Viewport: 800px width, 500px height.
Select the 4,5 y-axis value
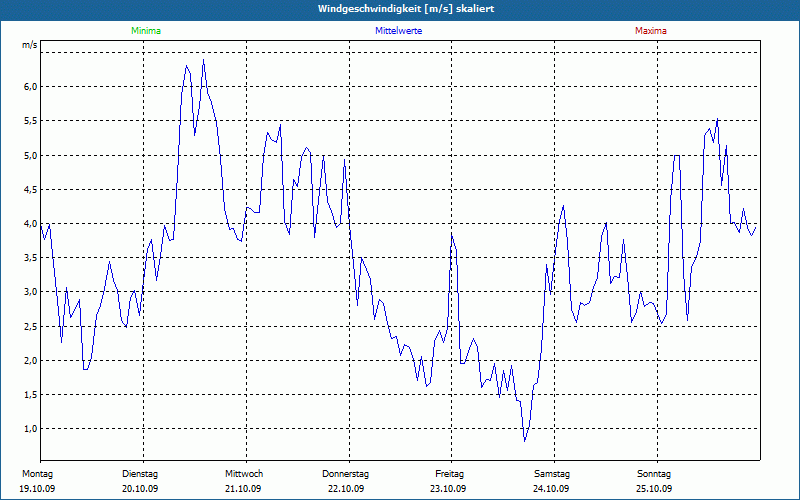[x=31, y=189]
